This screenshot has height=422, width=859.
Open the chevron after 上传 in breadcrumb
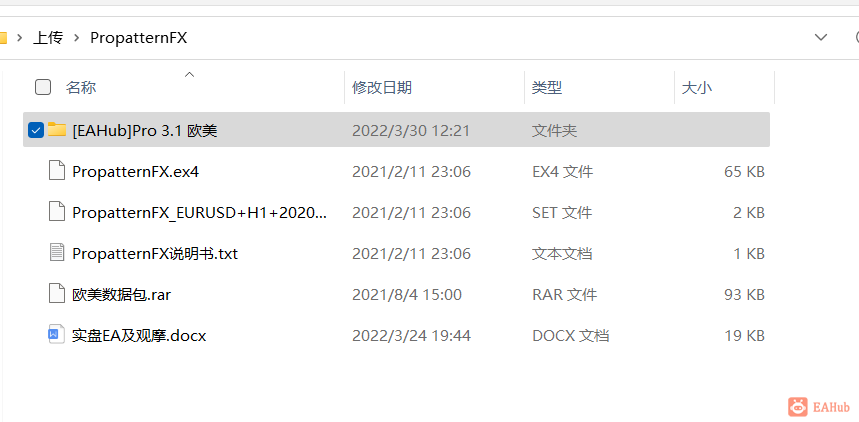[77, 38]
